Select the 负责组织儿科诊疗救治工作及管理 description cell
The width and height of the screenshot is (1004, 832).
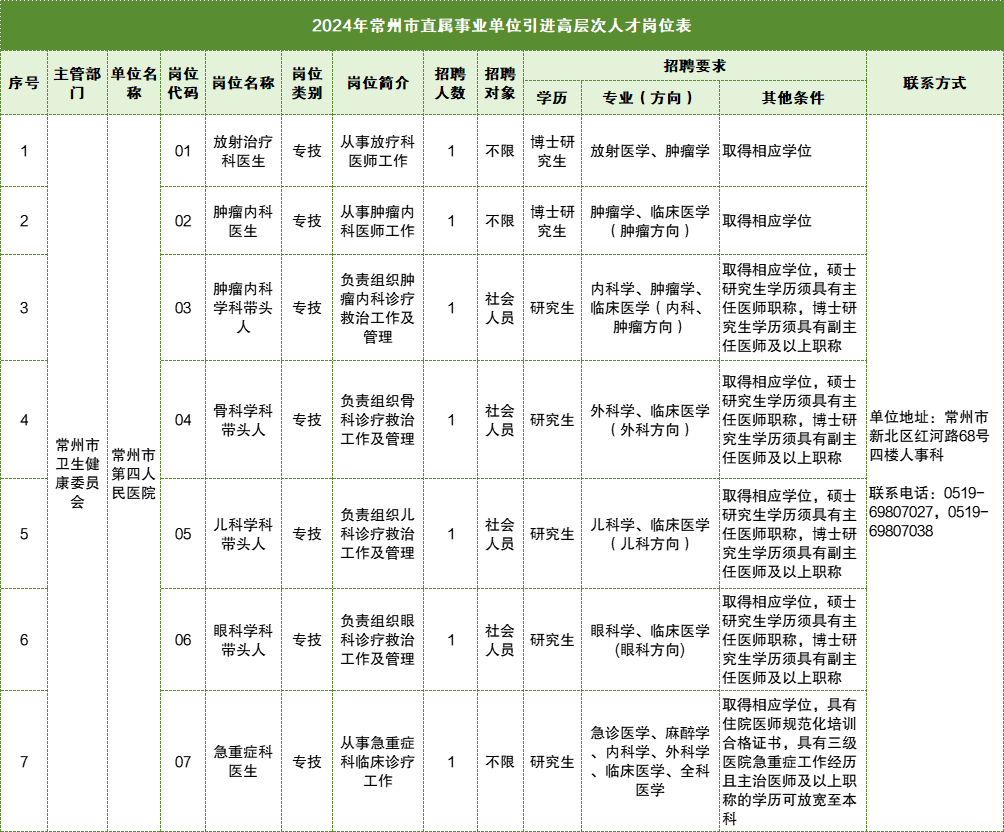[x=378, y=534]
